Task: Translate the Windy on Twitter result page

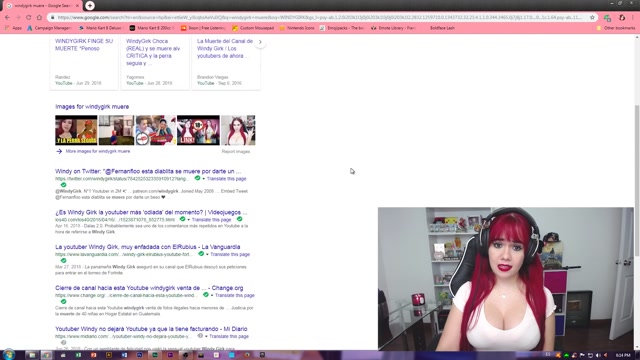Action: [x=227, y=179]
